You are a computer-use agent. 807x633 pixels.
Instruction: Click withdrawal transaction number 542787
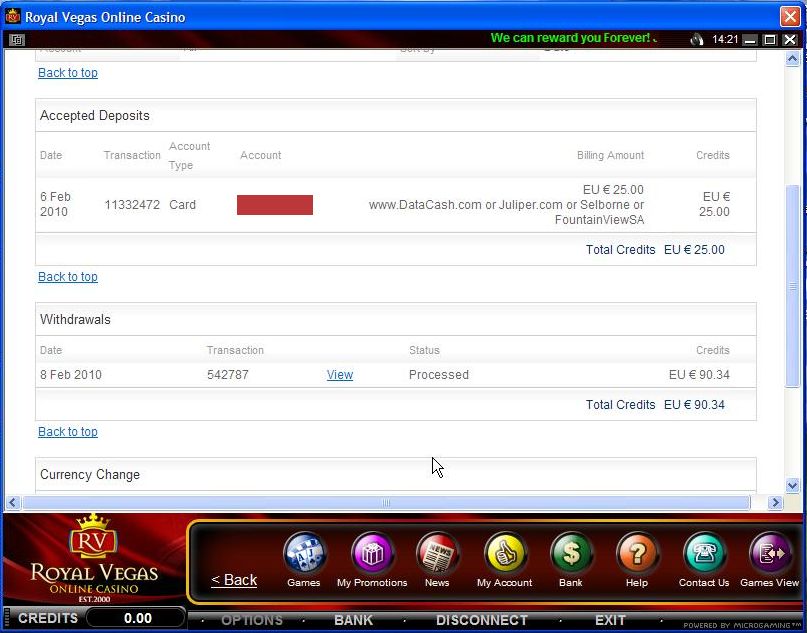[228, 375]
